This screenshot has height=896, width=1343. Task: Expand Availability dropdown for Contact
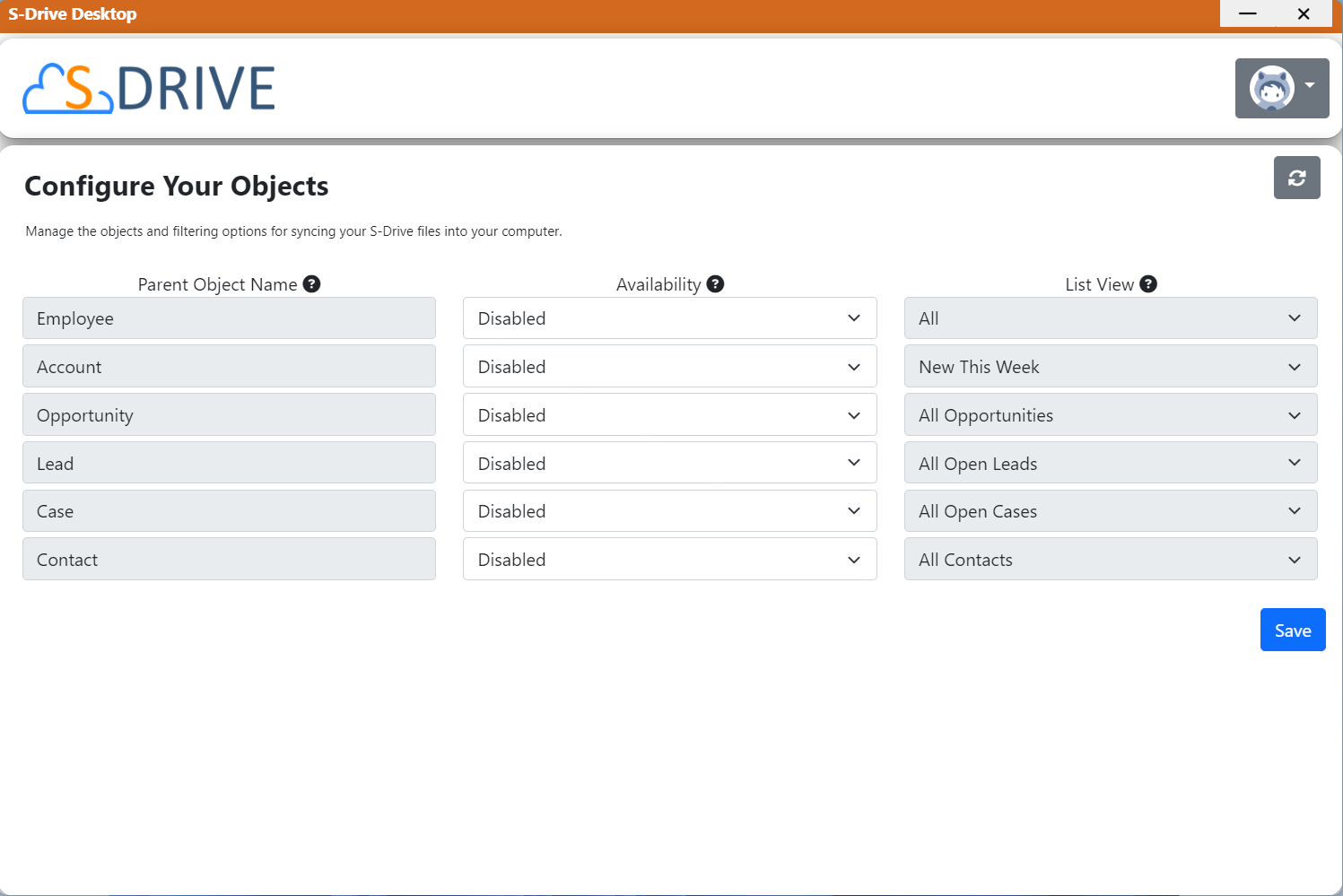click(669, 560)
